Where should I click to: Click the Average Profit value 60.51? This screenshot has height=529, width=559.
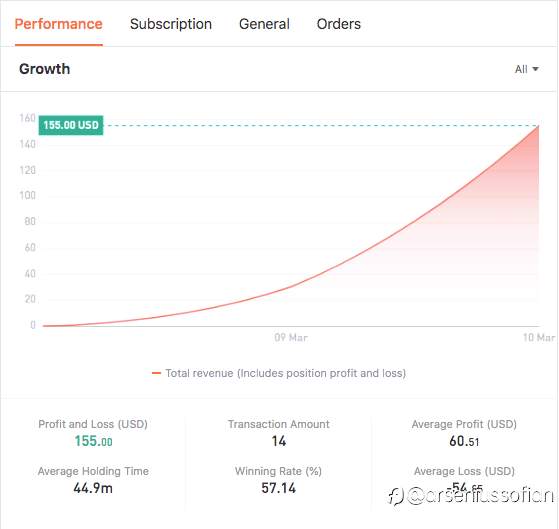coord(464,441)
